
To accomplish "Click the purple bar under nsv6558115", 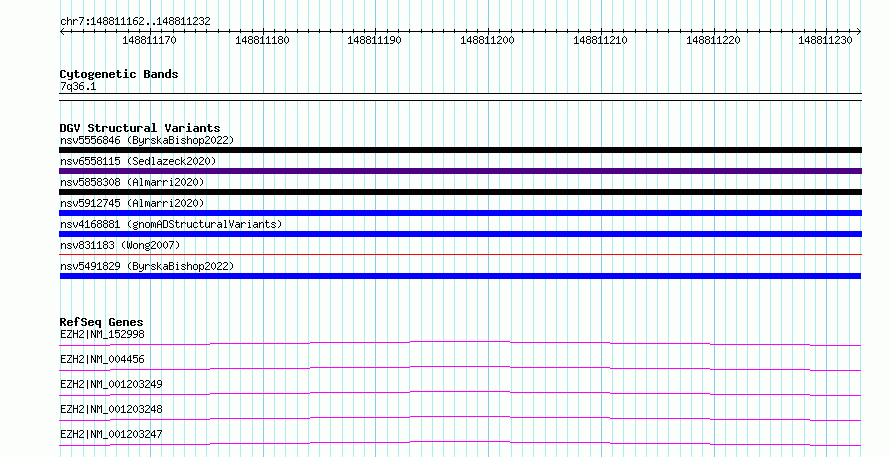I will pyautogui.click(x=460, y=171).
